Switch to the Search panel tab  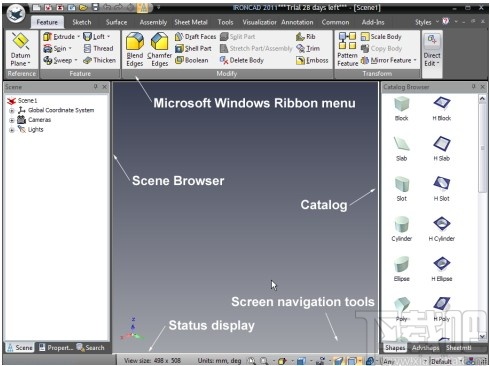click(90, 348)
